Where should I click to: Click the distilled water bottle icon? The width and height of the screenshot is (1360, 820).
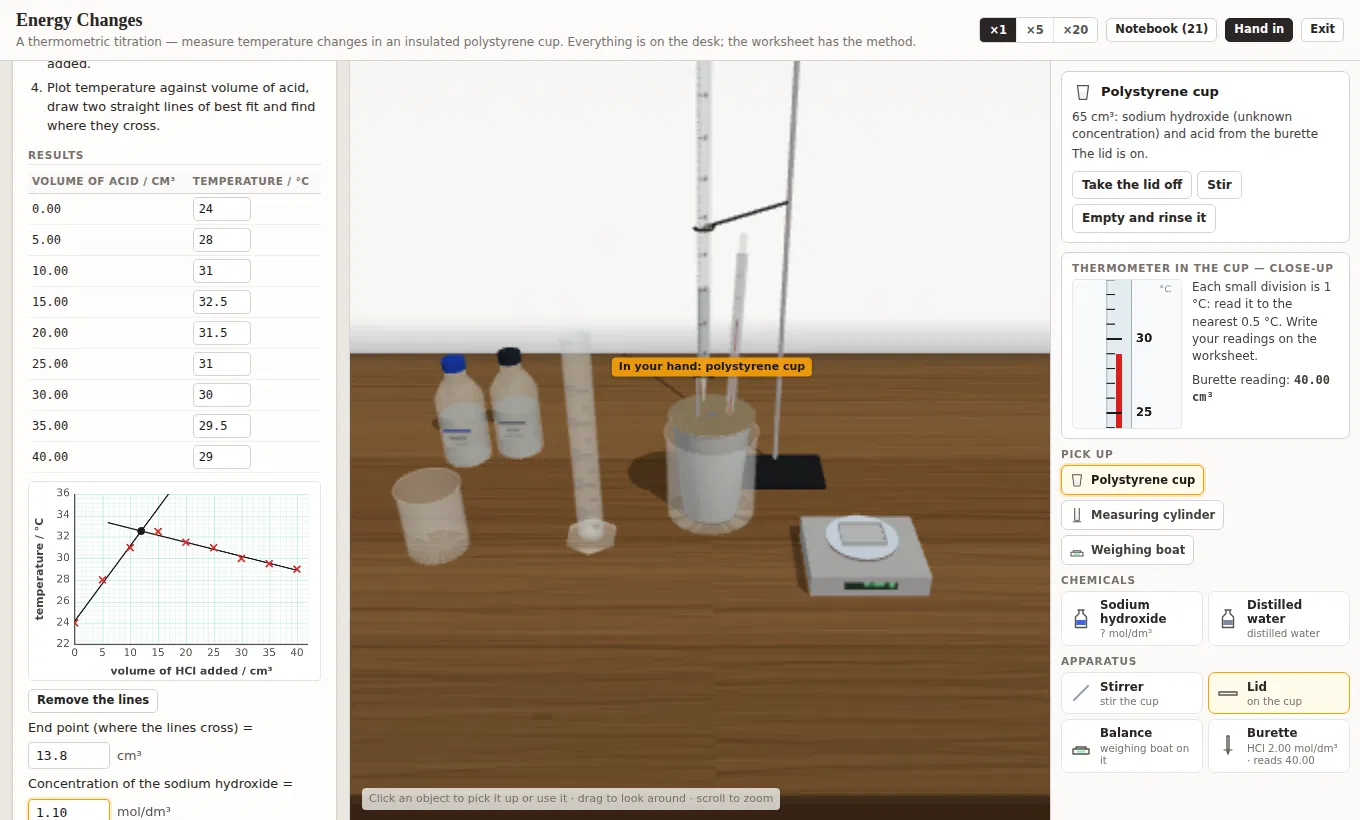pos(1228,618)
